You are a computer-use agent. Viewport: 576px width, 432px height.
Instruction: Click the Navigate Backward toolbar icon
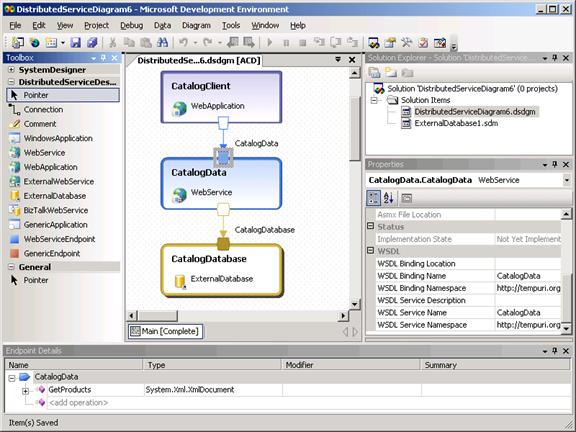click(x=233, y=43)
